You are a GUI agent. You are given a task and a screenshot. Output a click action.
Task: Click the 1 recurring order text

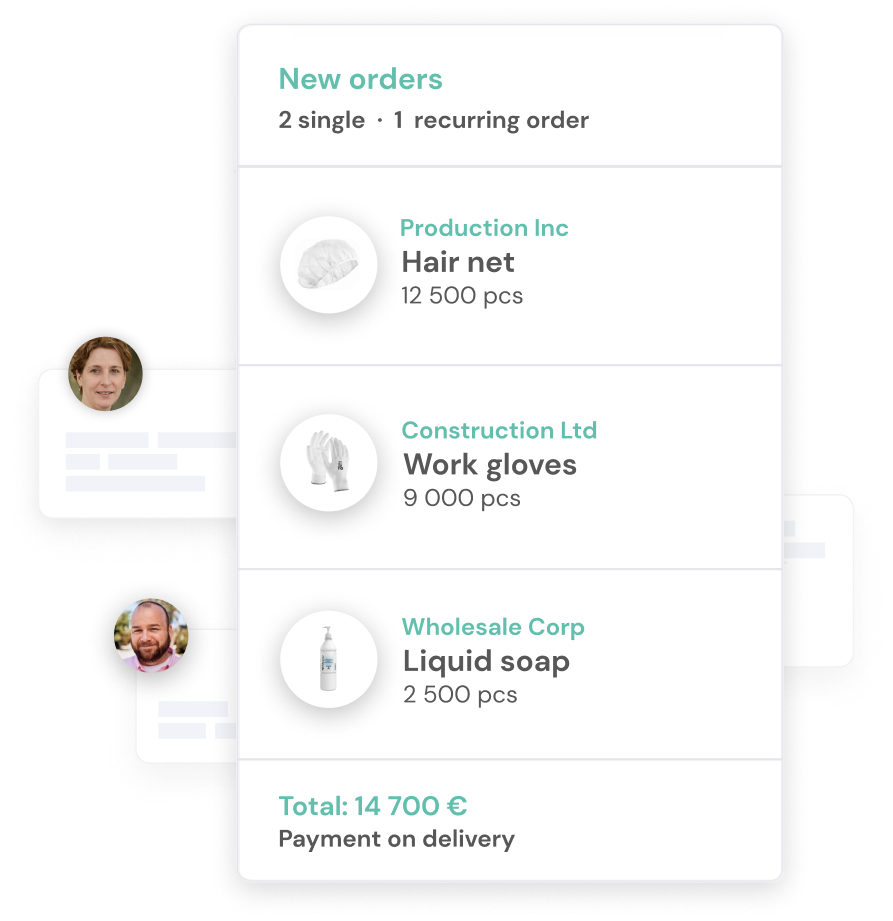pos(491,120)
